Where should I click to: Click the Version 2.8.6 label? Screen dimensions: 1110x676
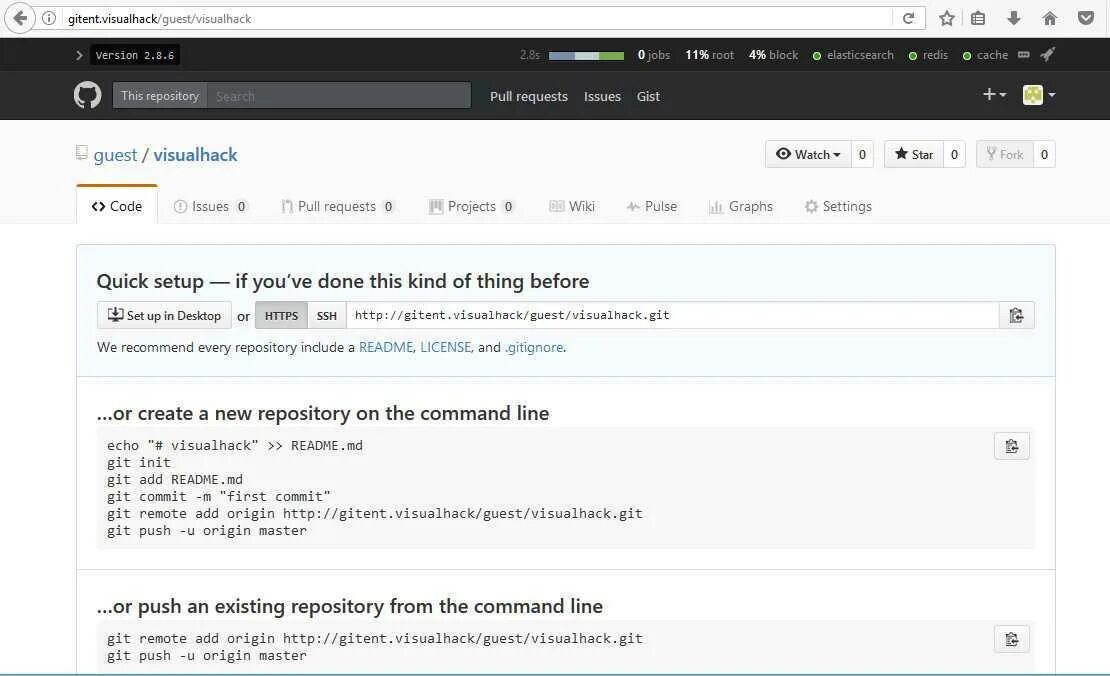[x=135, y=55]
